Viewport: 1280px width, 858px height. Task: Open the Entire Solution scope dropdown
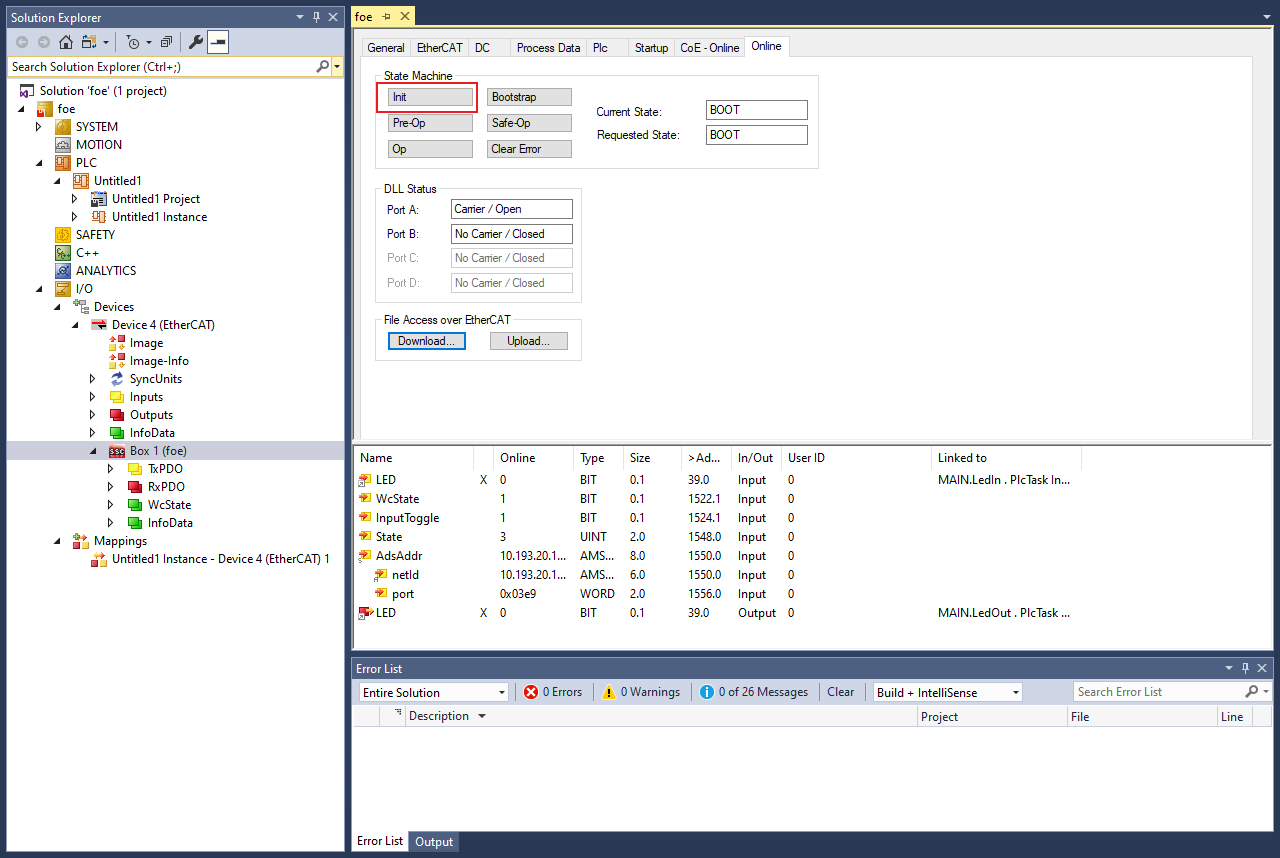pos(434,692)
